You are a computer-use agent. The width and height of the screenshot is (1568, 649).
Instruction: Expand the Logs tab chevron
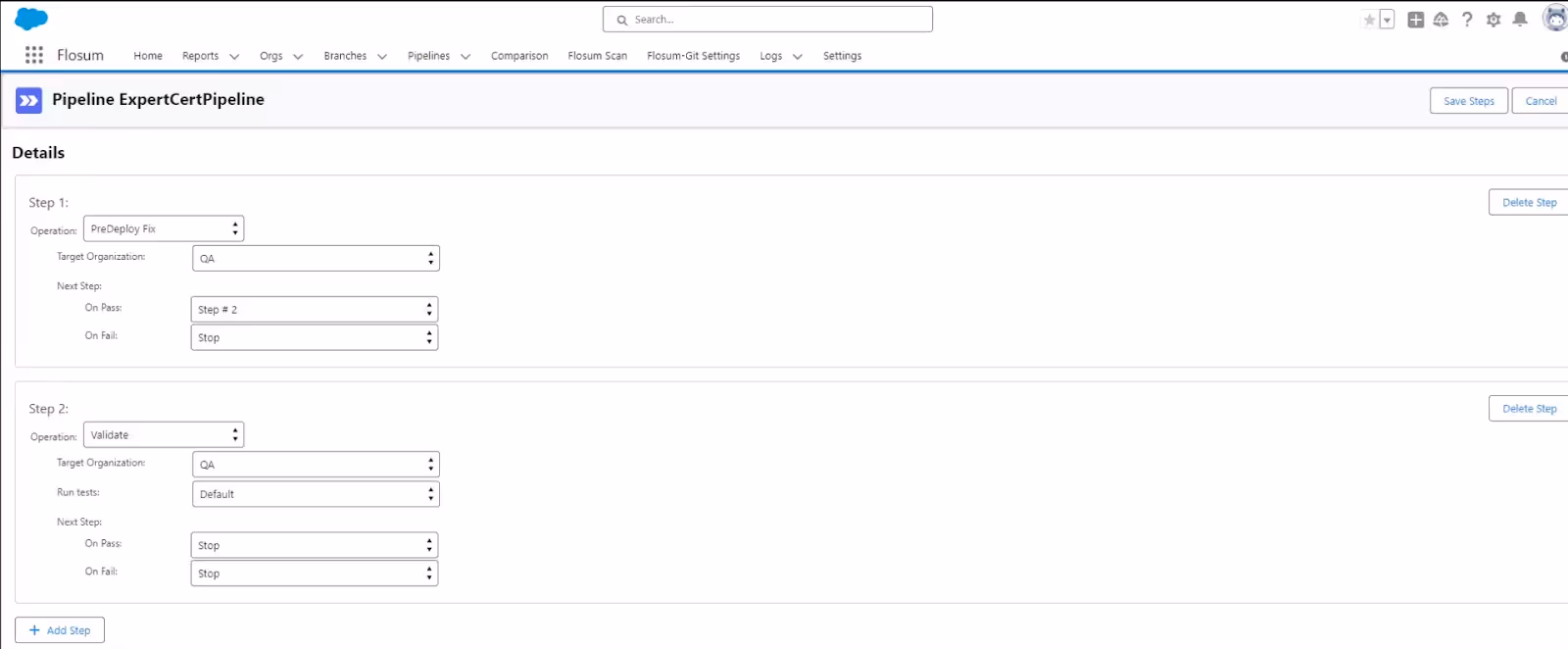point(798,57)
